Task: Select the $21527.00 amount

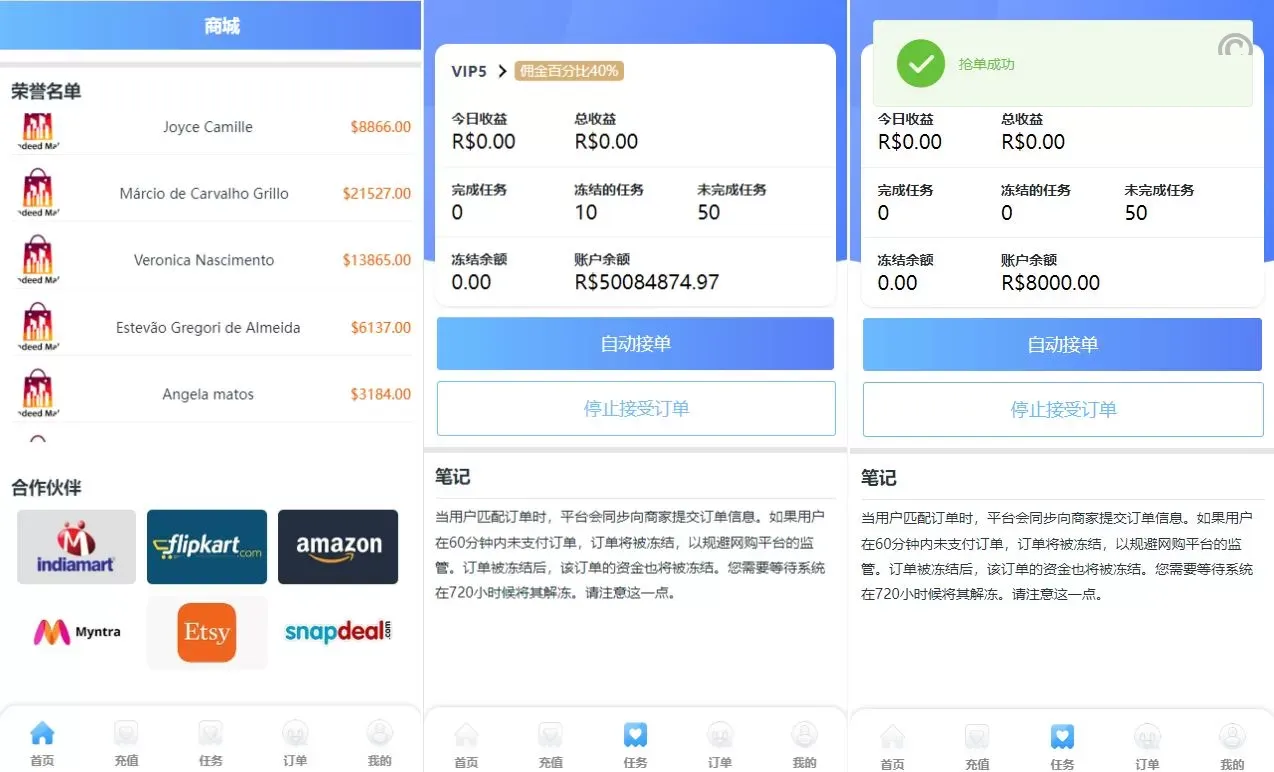Action: pos(376,193)
